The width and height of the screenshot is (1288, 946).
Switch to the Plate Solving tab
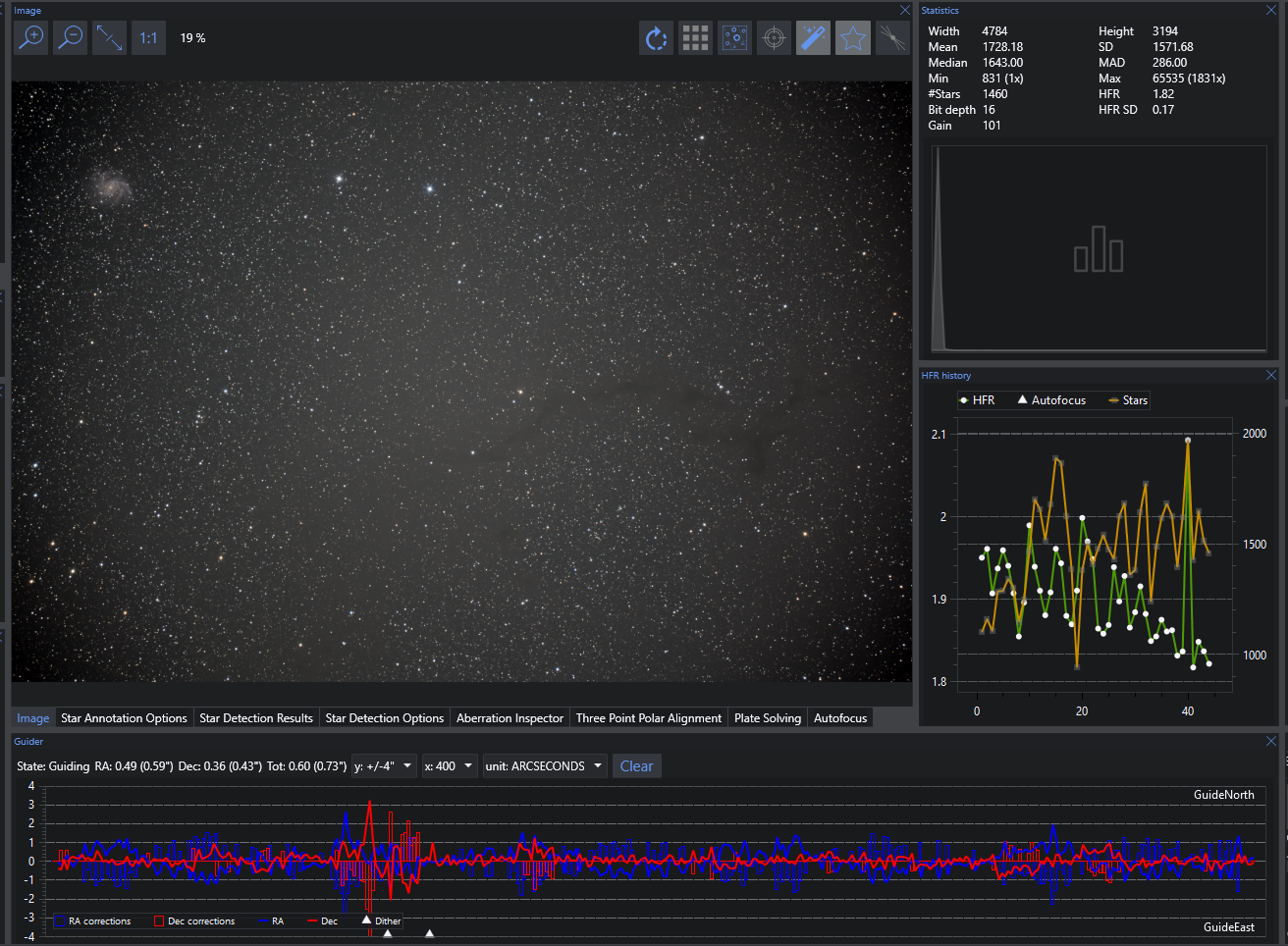point(768,718)
